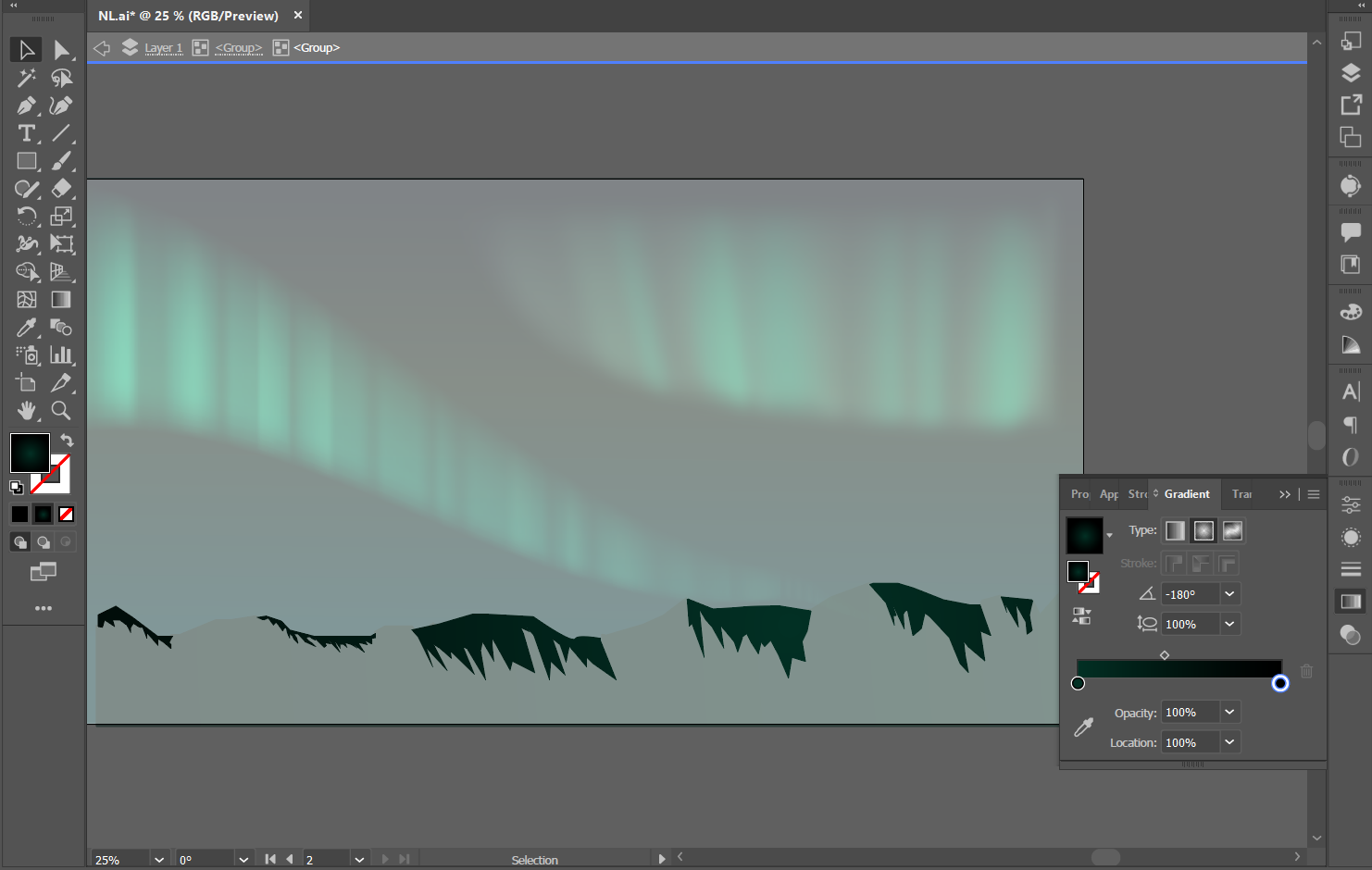The width and height of the screenshot is (1372, 870).
Task: Select the Width/Warp tool
Action: tap(26, 244)
